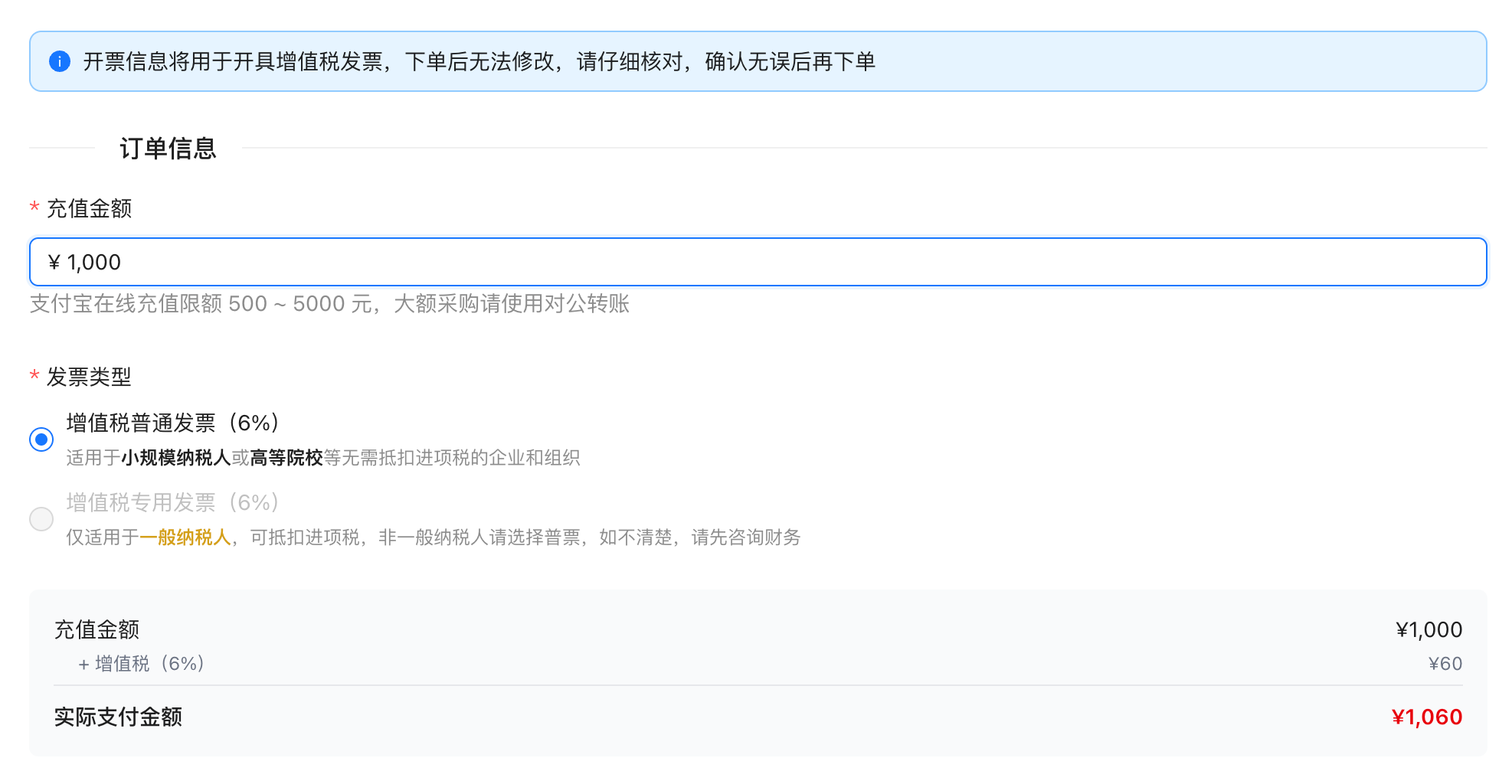The height and width of the screenshot is (784, 1512).
Task: Select the 增值税普通发票 radio button
Action: pyautogui.click(x=41, y=439)
